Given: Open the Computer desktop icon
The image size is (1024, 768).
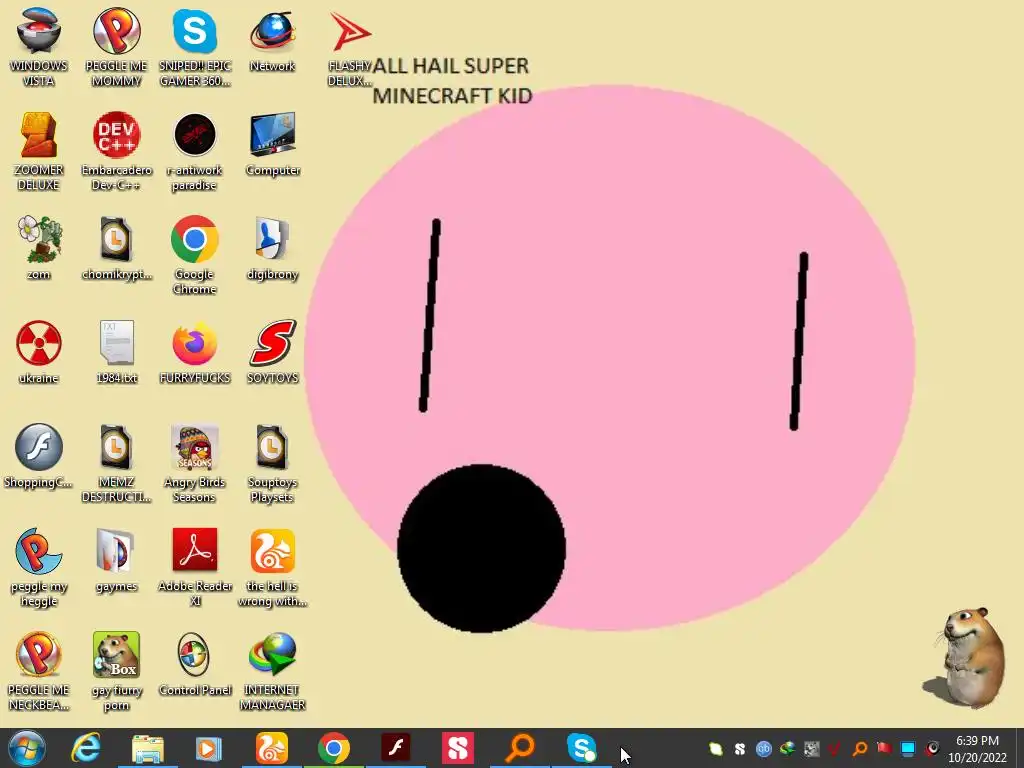Looking at the screenshot, I should (x=272, y=144).
